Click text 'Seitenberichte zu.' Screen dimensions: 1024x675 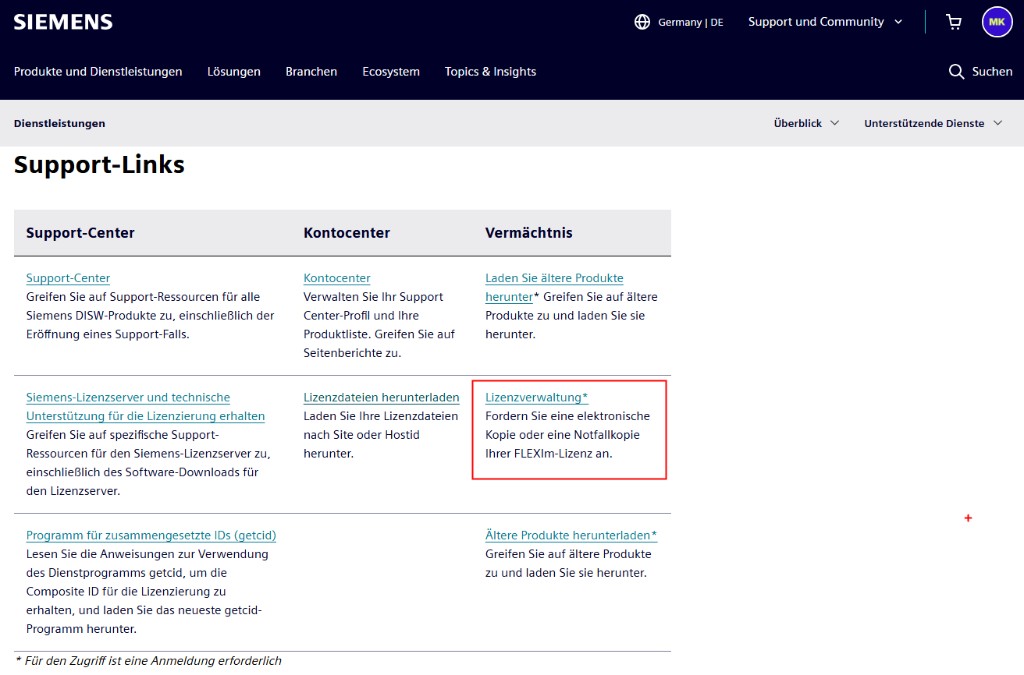click(x=352, y=353)
